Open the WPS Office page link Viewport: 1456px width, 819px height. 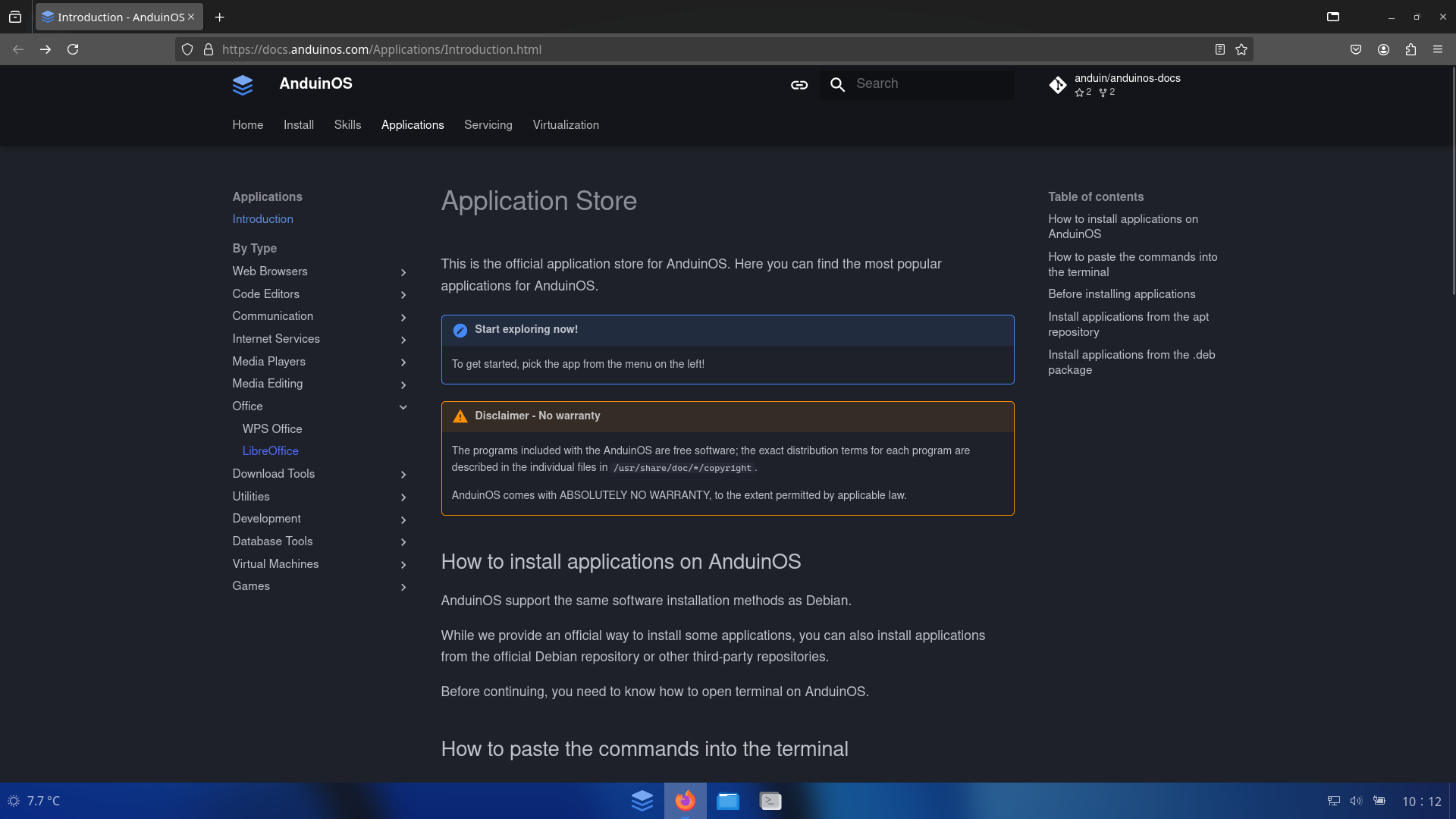tap(272, 429)
